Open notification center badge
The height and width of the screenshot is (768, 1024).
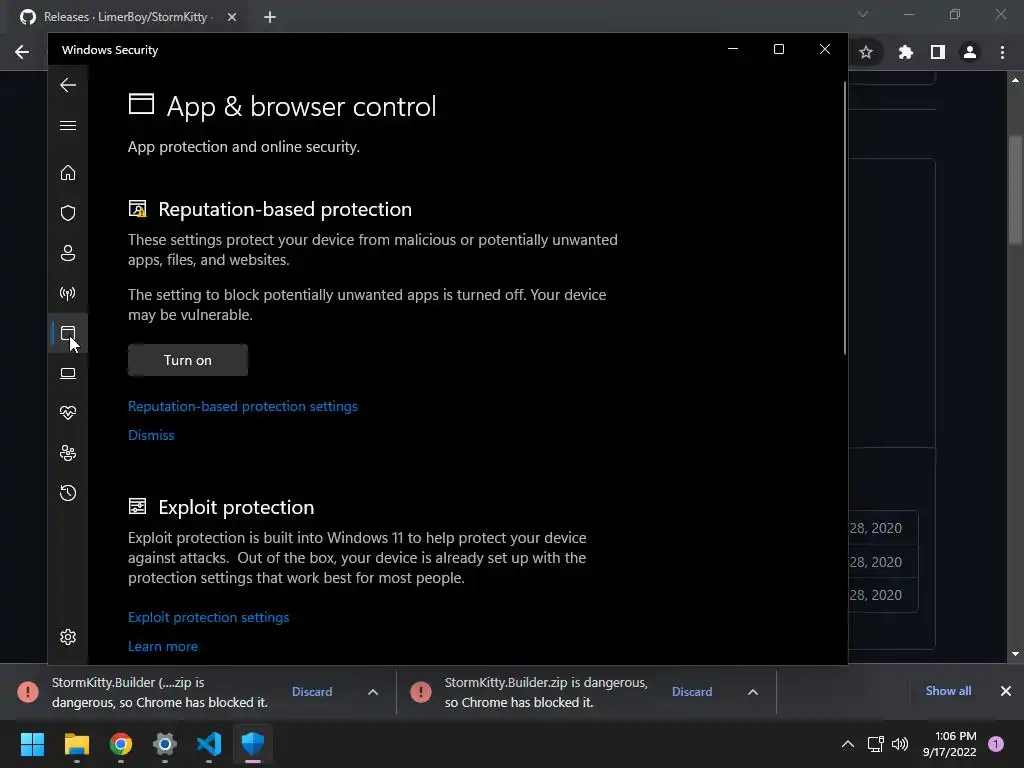(996, 744)
